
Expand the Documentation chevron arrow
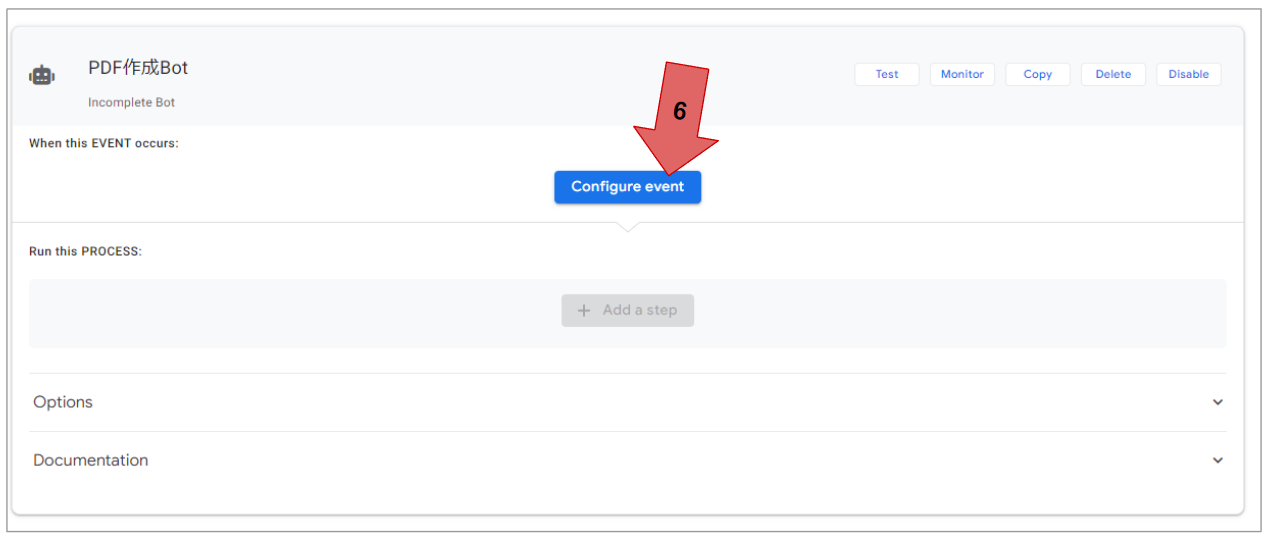(x=1217, y=460)
